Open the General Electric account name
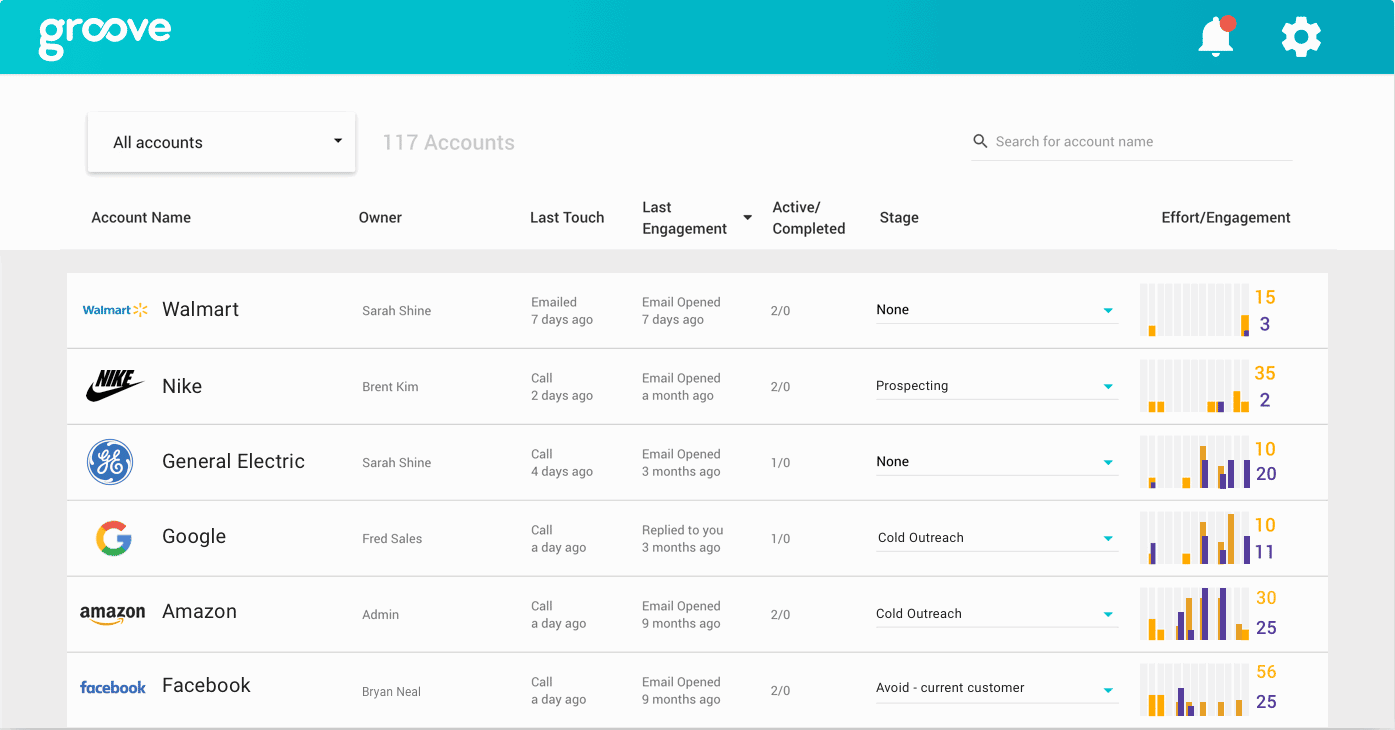1395x730 pixels. click(x=233, y=461)
